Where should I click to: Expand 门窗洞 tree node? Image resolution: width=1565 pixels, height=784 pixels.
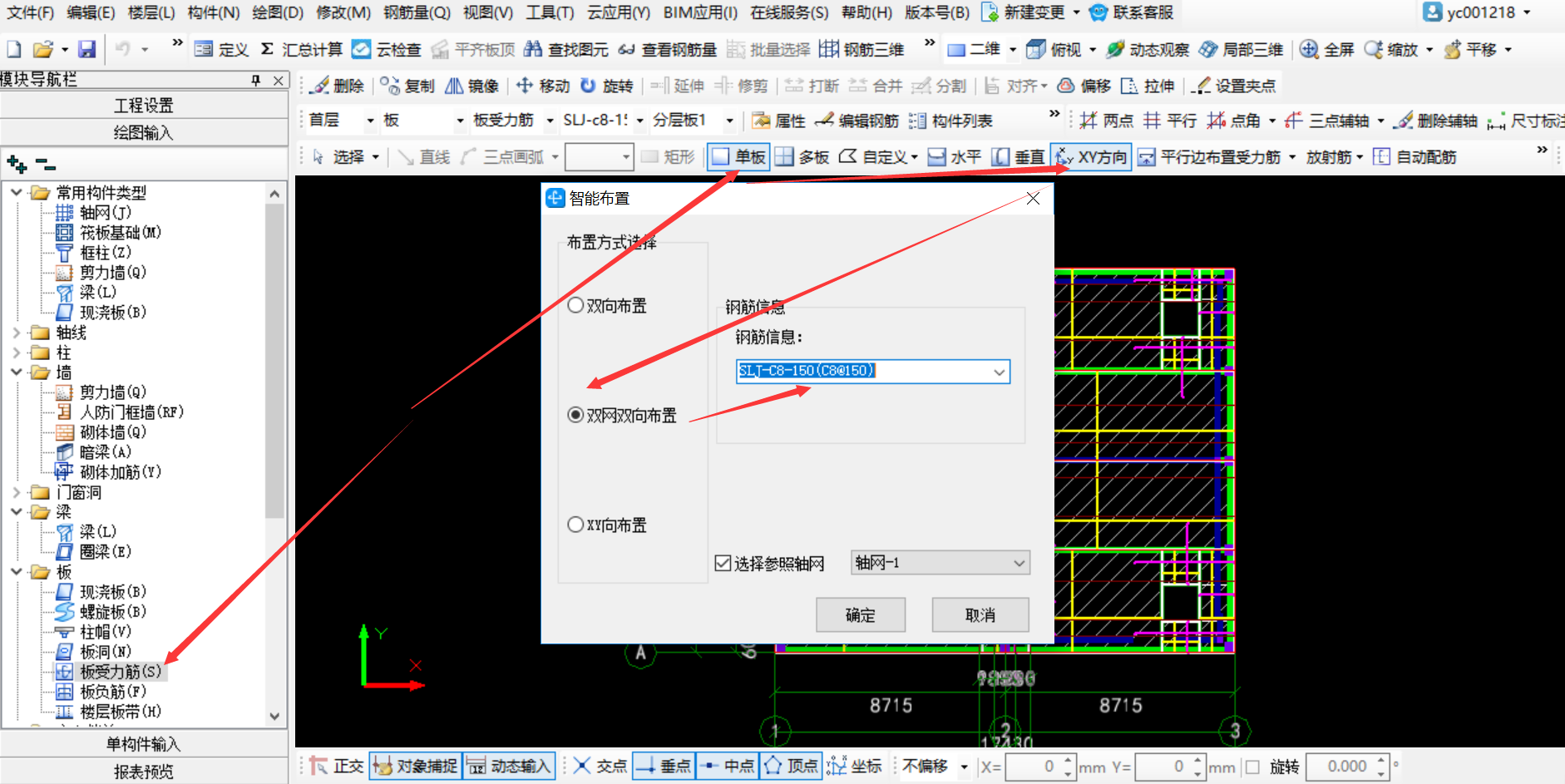[x=16, y=492]
